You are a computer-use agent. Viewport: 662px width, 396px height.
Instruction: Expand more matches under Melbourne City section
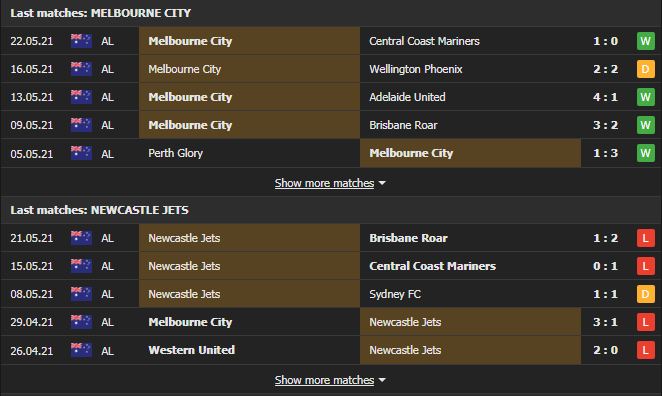[324, 183]
